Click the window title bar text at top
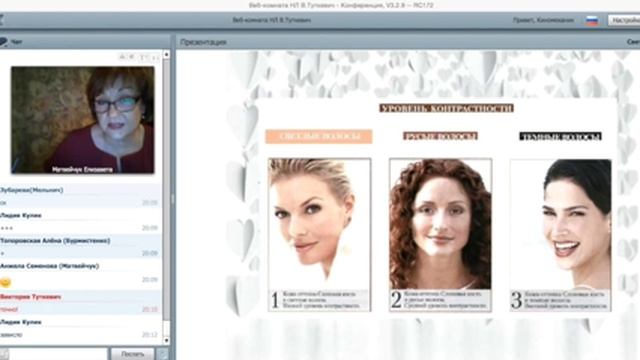This screenshot has width=640, height=360. point(341,5)
